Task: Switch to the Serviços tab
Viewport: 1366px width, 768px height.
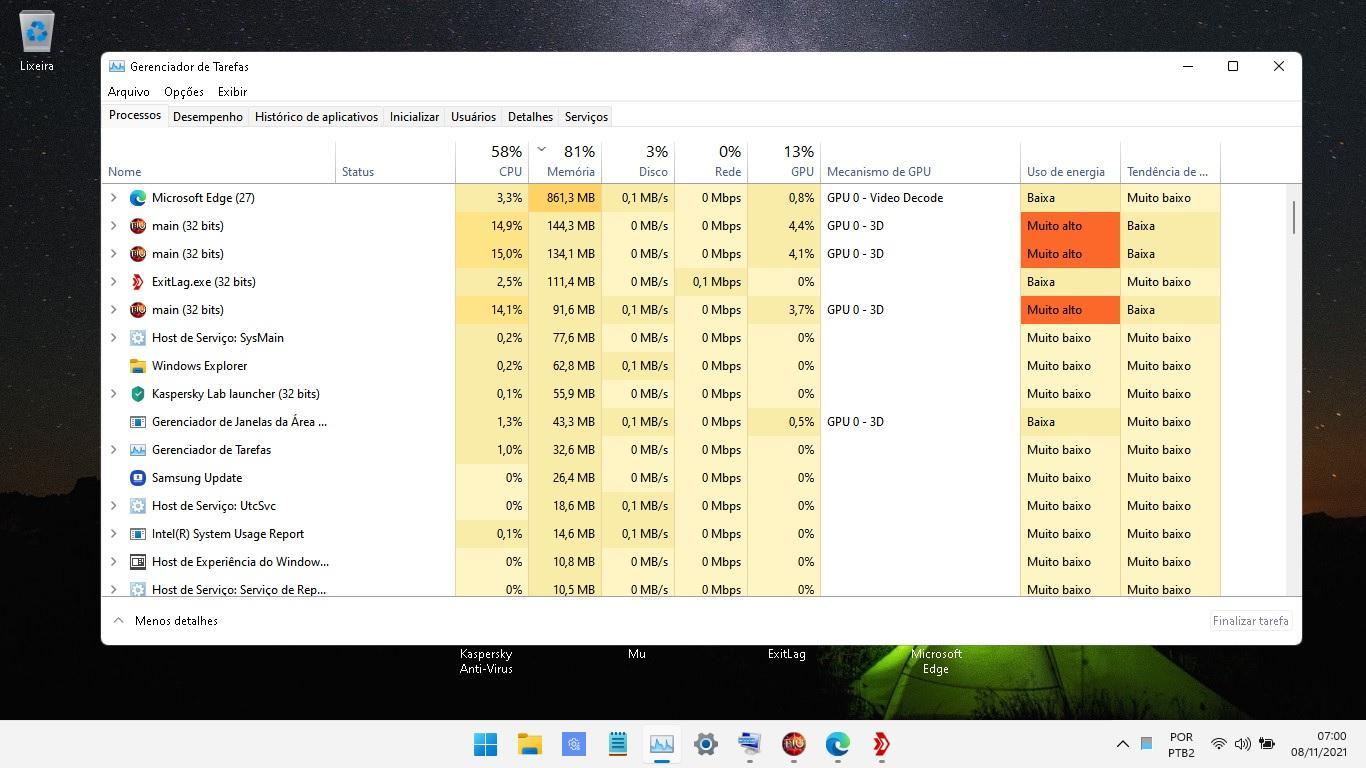Action: (x=586, y=117)
